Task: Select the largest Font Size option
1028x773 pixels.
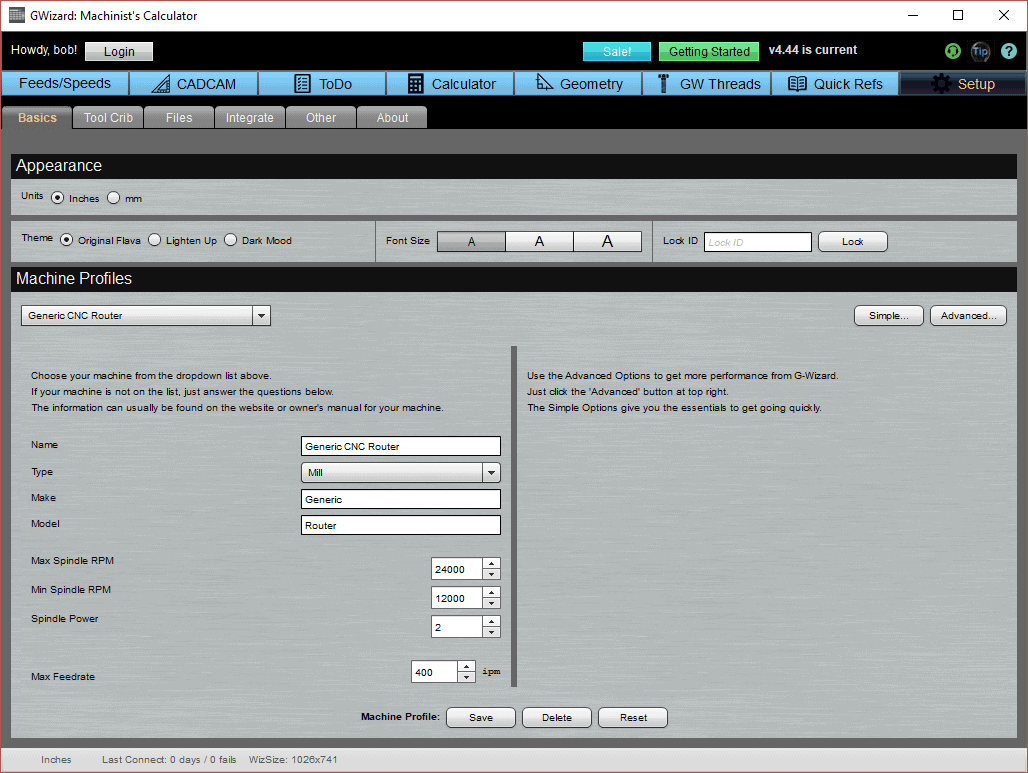Action: [608, 240]
